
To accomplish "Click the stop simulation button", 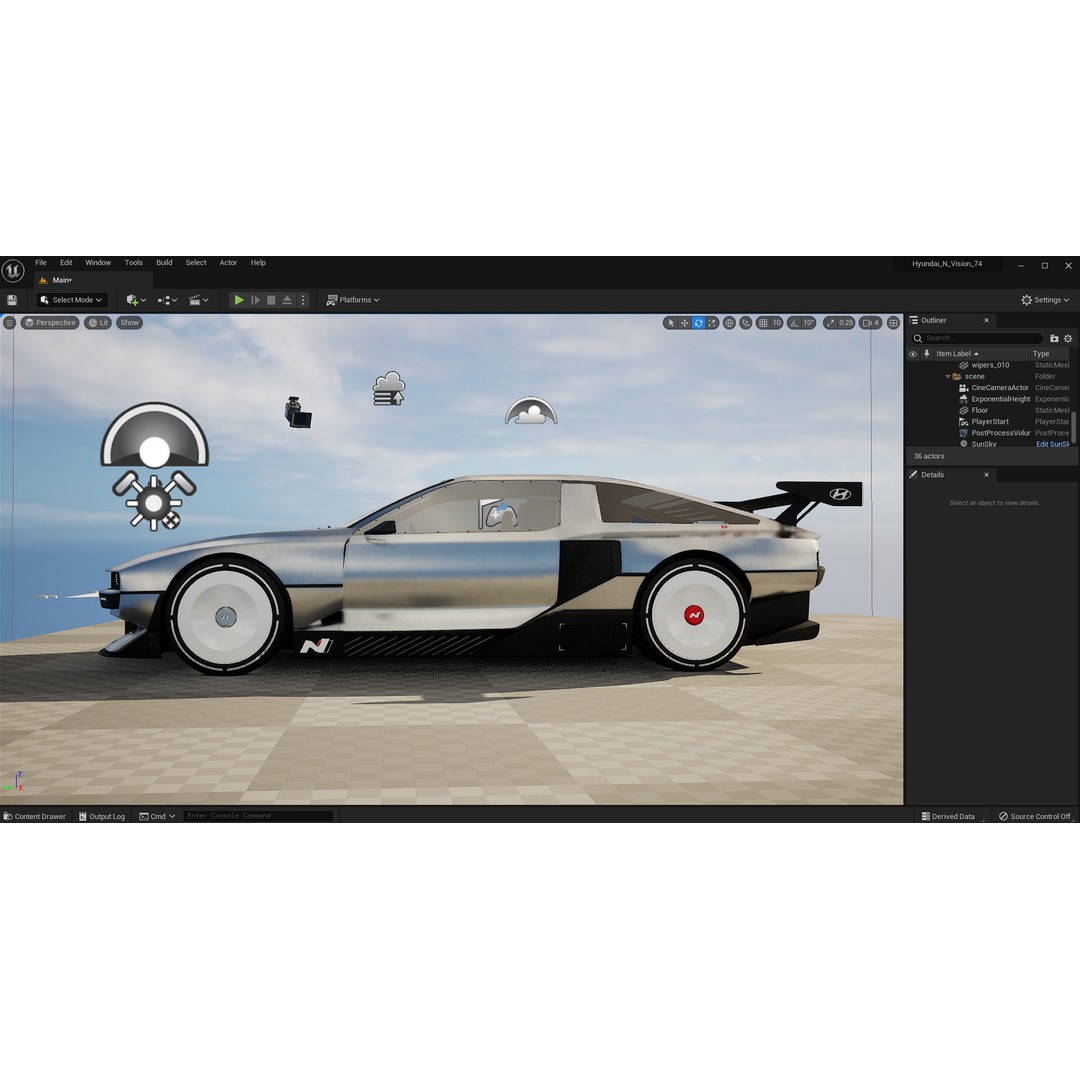I will point(271,300).
